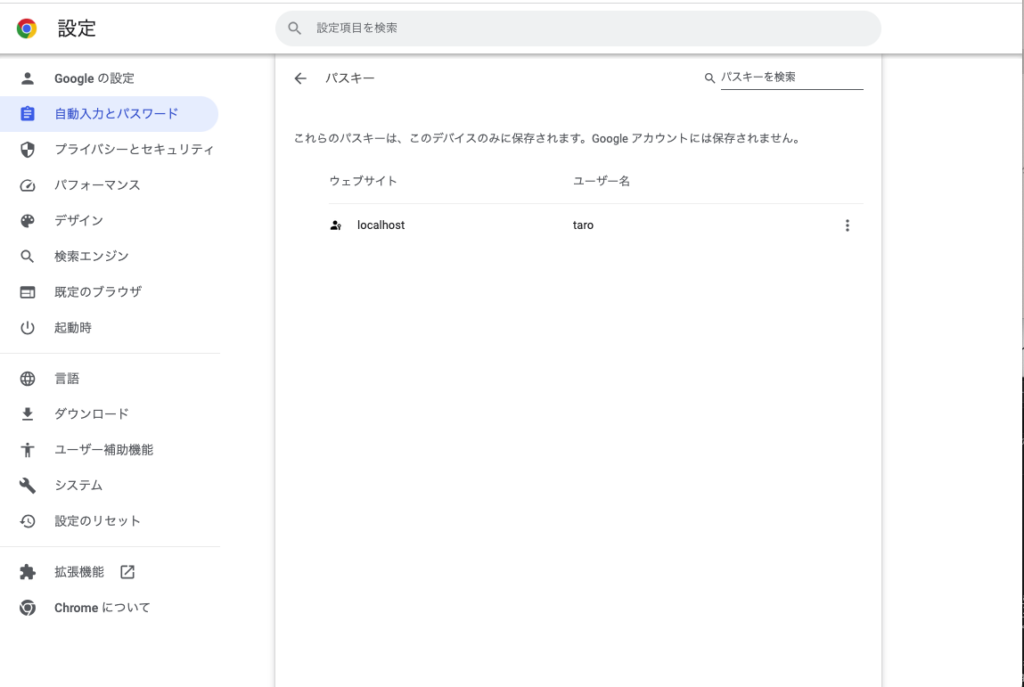Click the power icon for 起動時

(27, 328)
